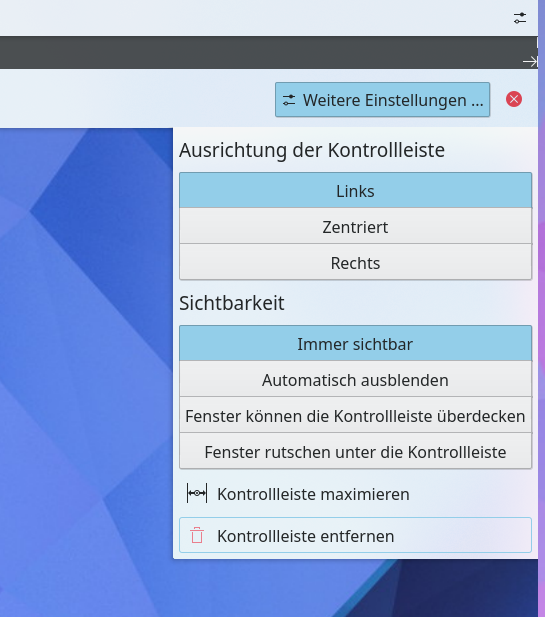Viewport: 545px width, 617px height.
Task: Enable Automatisch ausblenden for the panel
Action: (x=355, y=379)
